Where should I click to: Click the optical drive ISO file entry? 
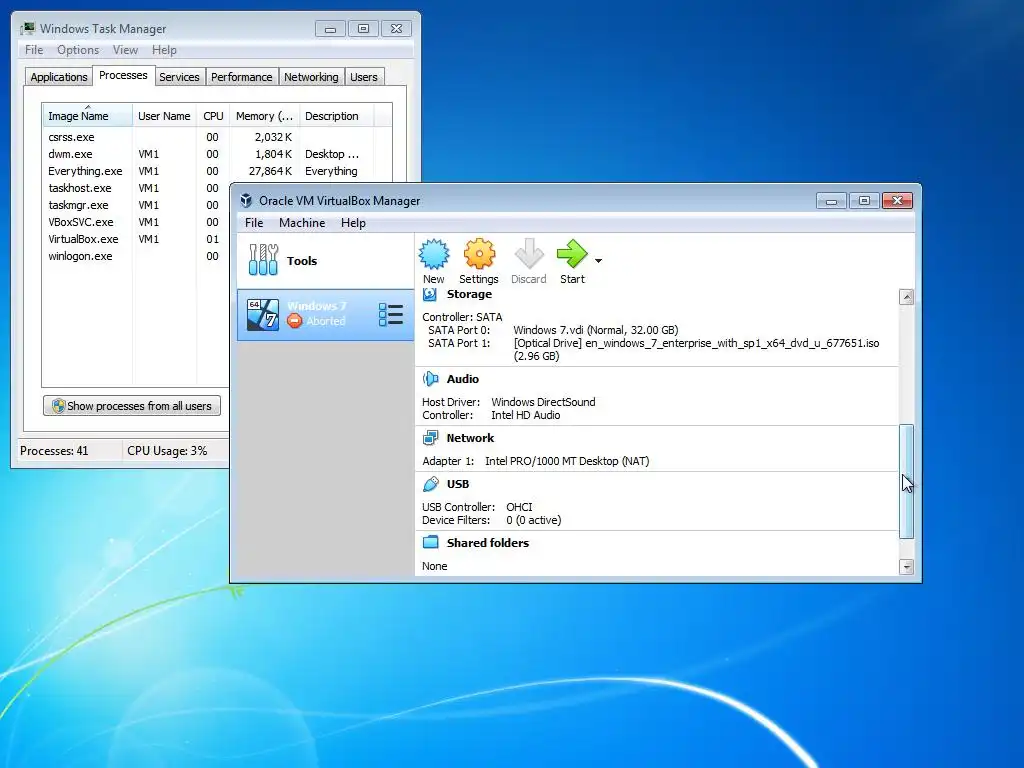tap(696, 349)
